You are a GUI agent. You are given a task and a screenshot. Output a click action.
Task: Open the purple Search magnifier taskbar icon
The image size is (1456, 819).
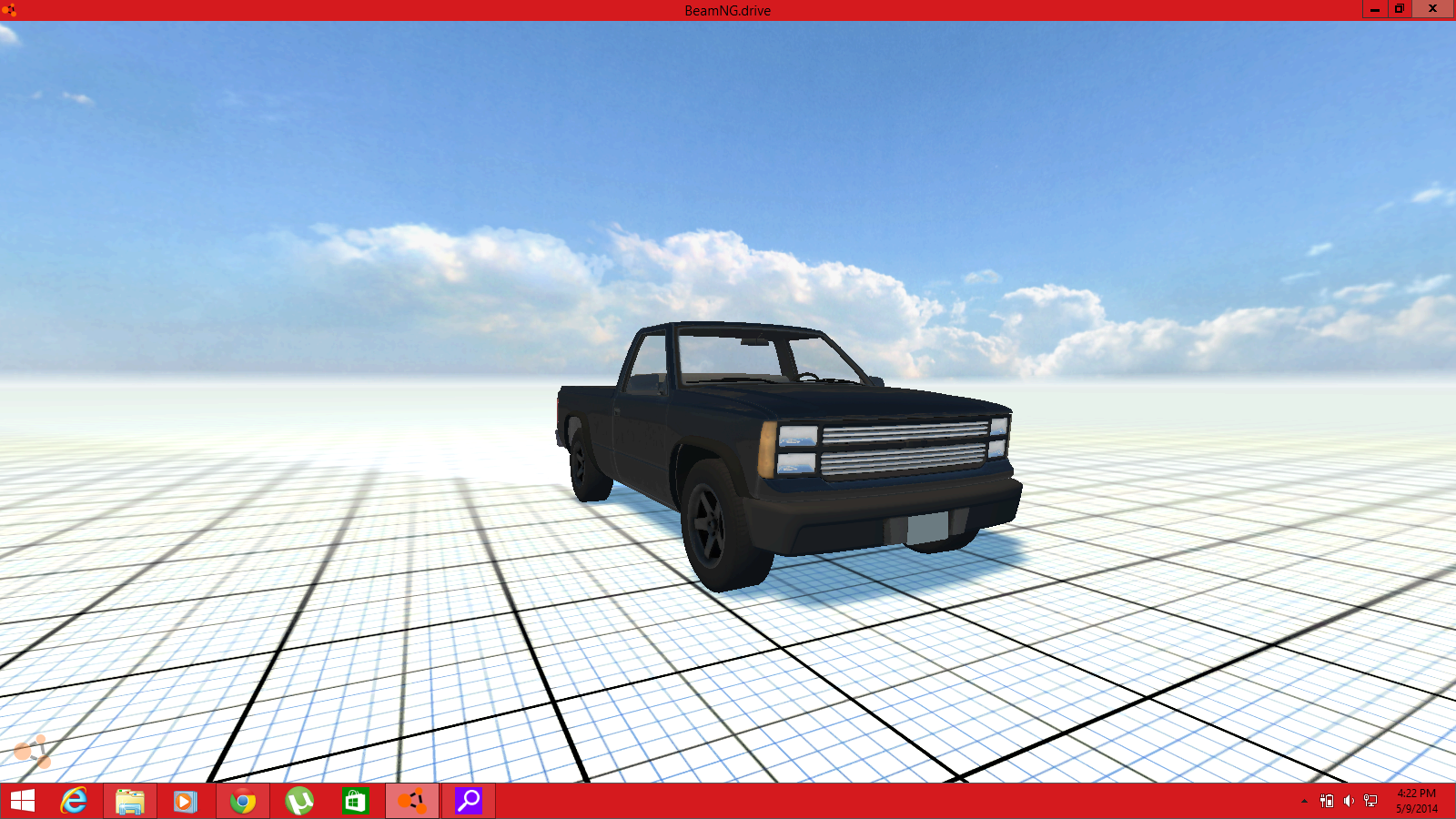pos(469,801)
